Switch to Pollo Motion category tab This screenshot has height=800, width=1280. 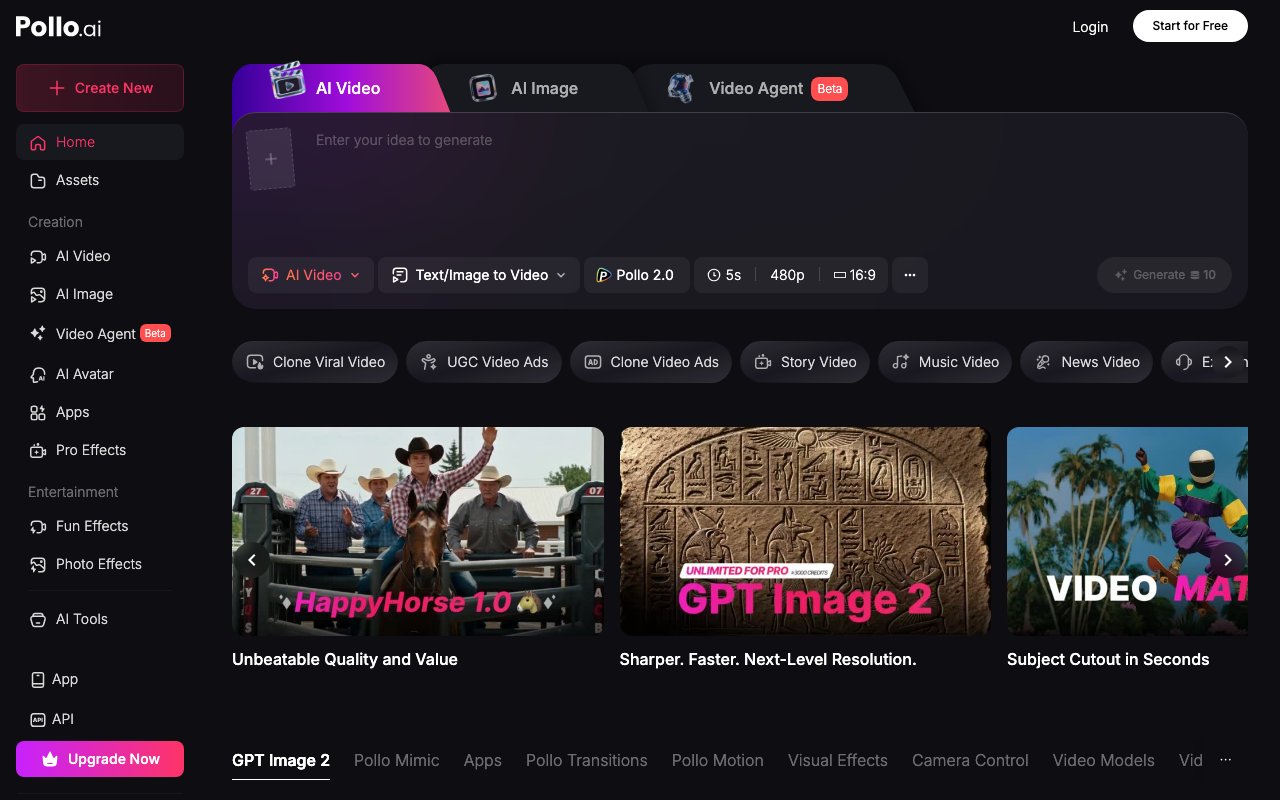(718, 761)
